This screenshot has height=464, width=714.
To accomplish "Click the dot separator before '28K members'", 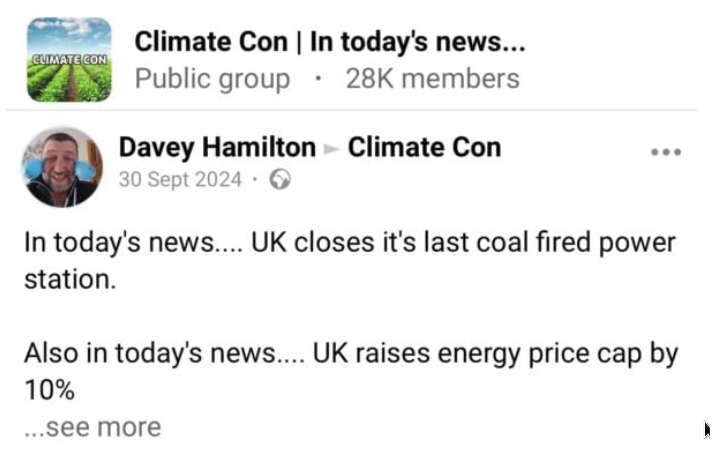I will click(318, 78).
